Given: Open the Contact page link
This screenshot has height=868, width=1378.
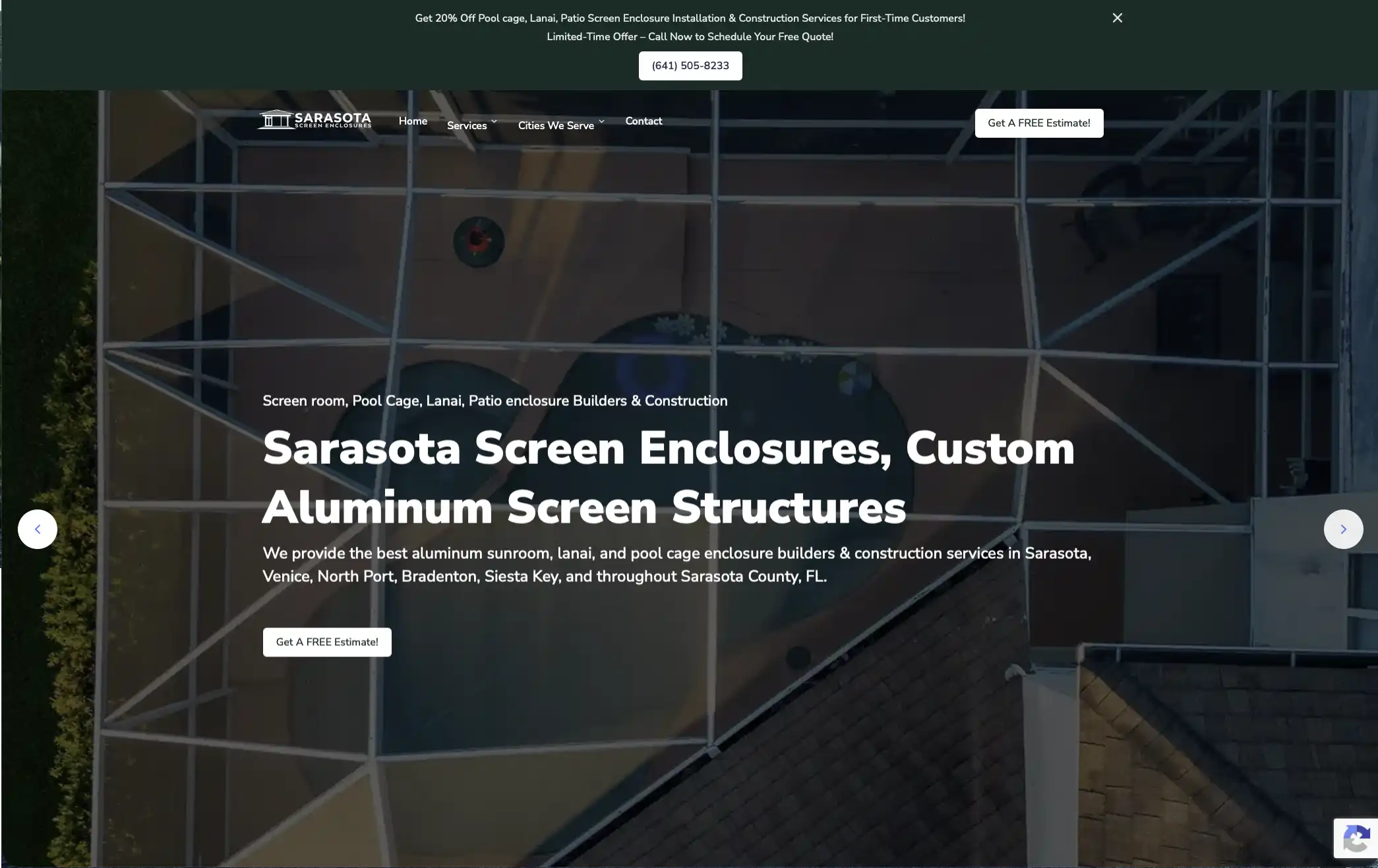Looking at the screenshot, I should click(644, 121).
